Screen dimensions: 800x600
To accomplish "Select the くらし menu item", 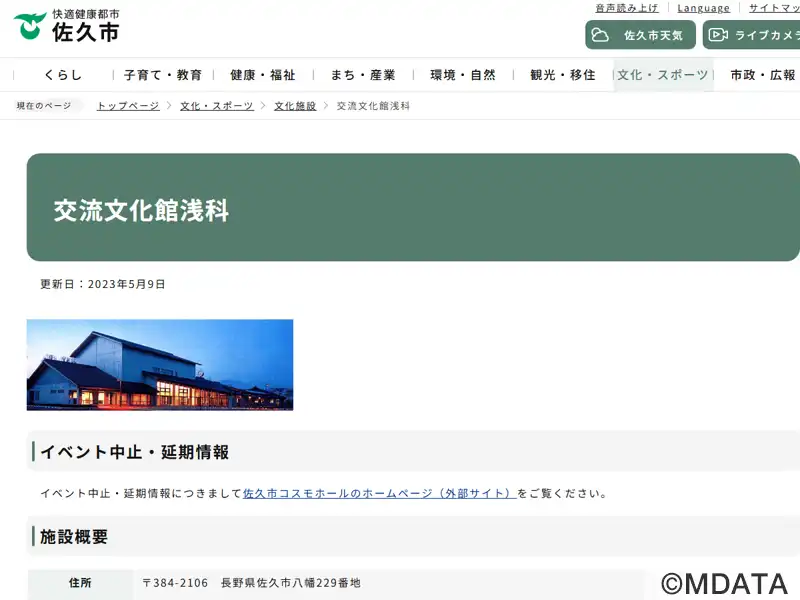I will pos(63,75).
